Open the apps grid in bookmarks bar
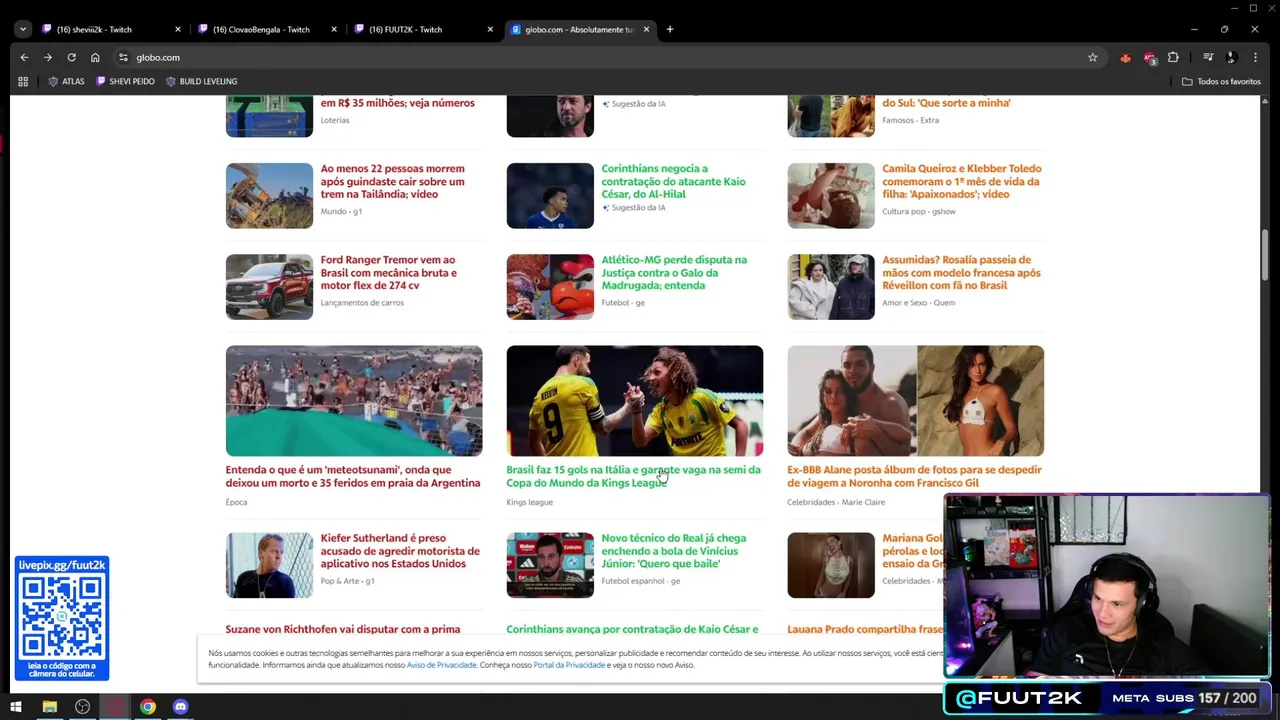This screenshot has width=1280, height=720. [x=23, y=81]
